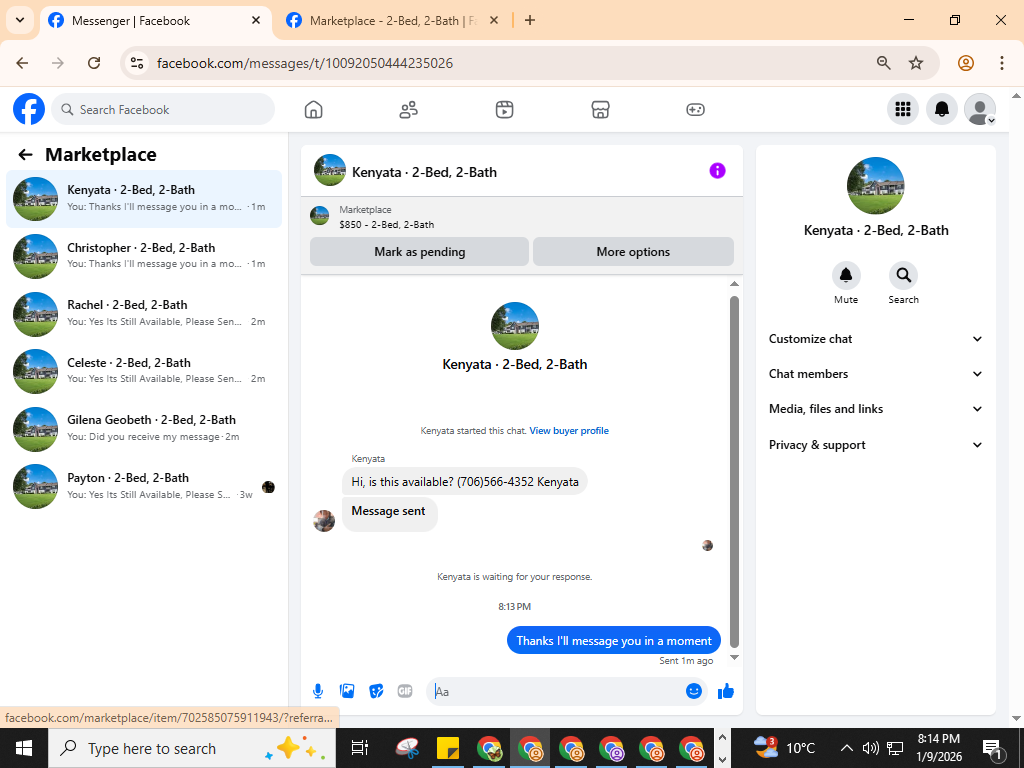This screenshot has height=768, width=1024.
Task: Open the Marketplace storefront icon in top navigation
Action: coord(600,109)
